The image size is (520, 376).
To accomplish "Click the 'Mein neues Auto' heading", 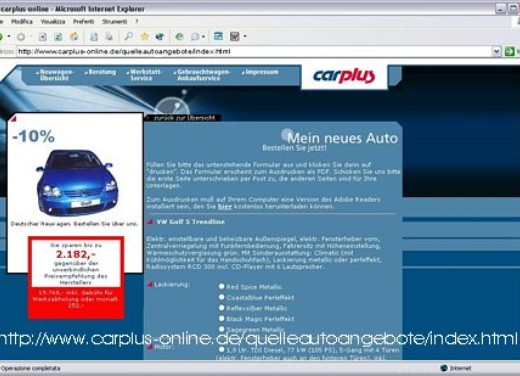I will click(343, 138).
